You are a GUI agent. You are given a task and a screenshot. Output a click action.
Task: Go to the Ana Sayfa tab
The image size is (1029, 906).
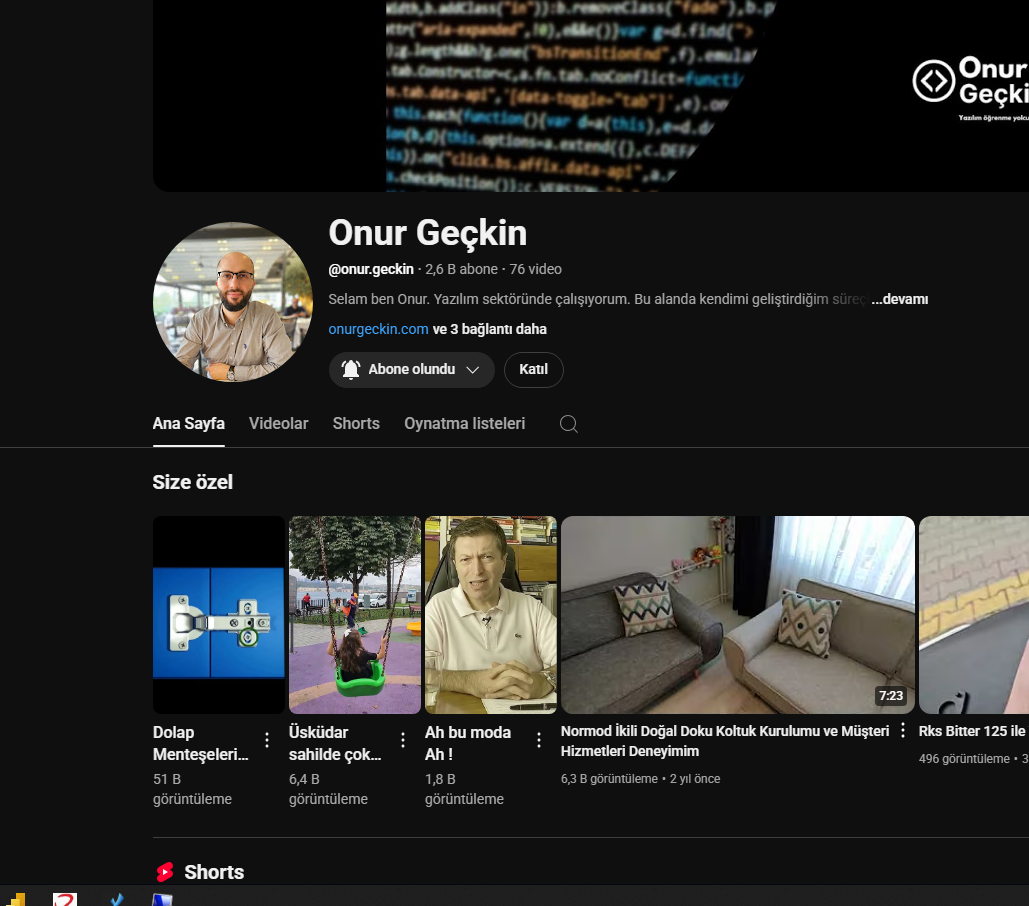pos(188,424)
